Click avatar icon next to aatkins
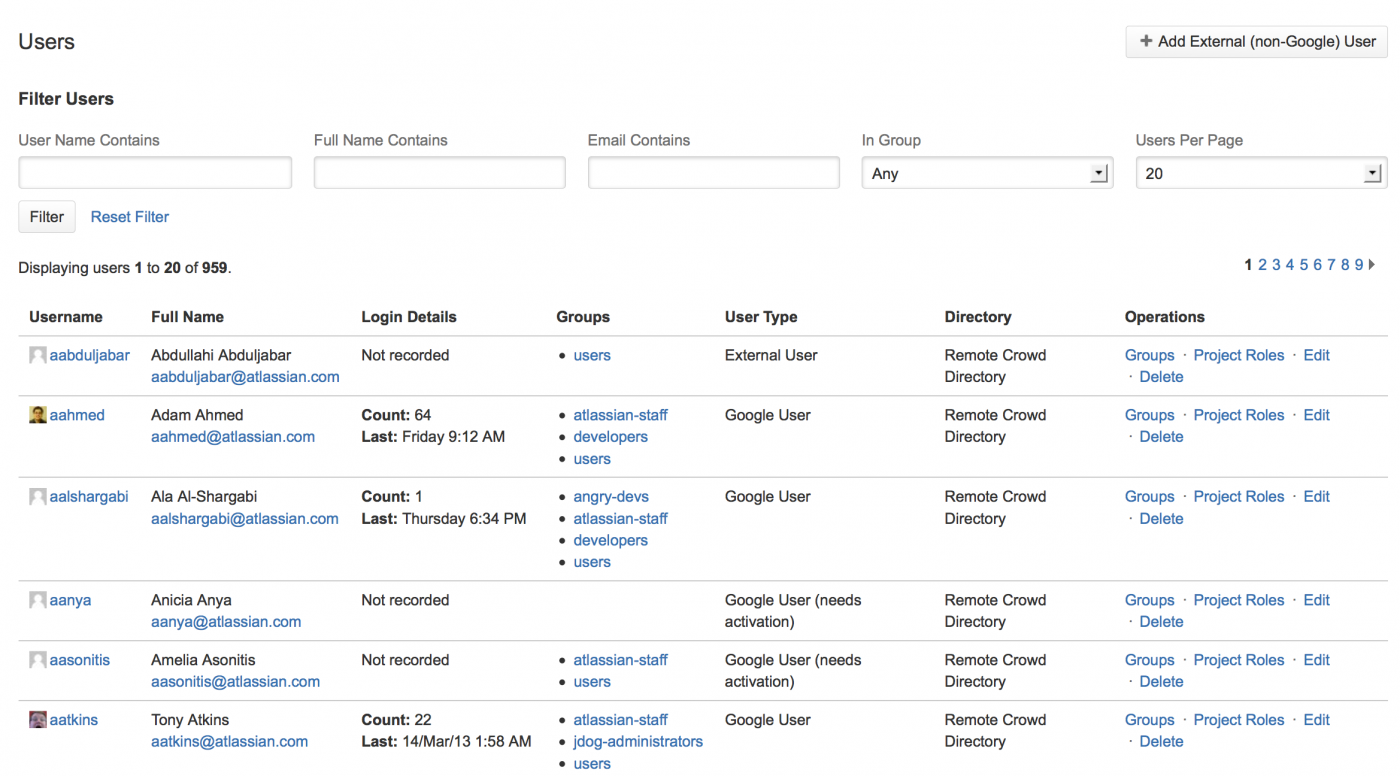This screenshot has width=1400, height=776. 38,720
